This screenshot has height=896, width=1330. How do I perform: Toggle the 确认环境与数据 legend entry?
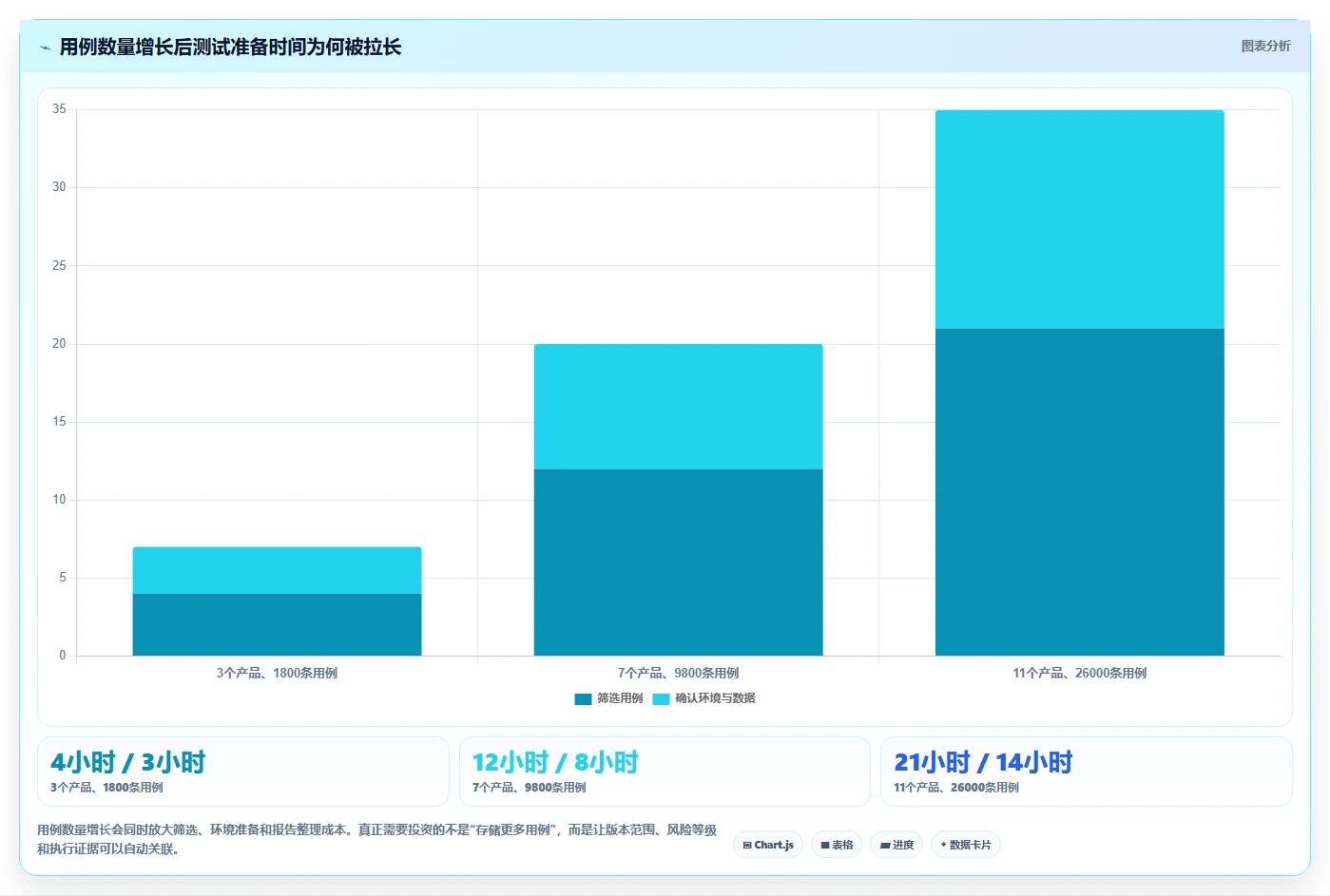704,698
